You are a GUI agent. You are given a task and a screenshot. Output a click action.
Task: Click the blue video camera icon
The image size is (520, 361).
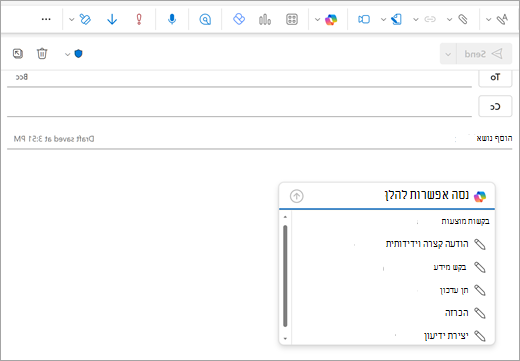point(364,19)
